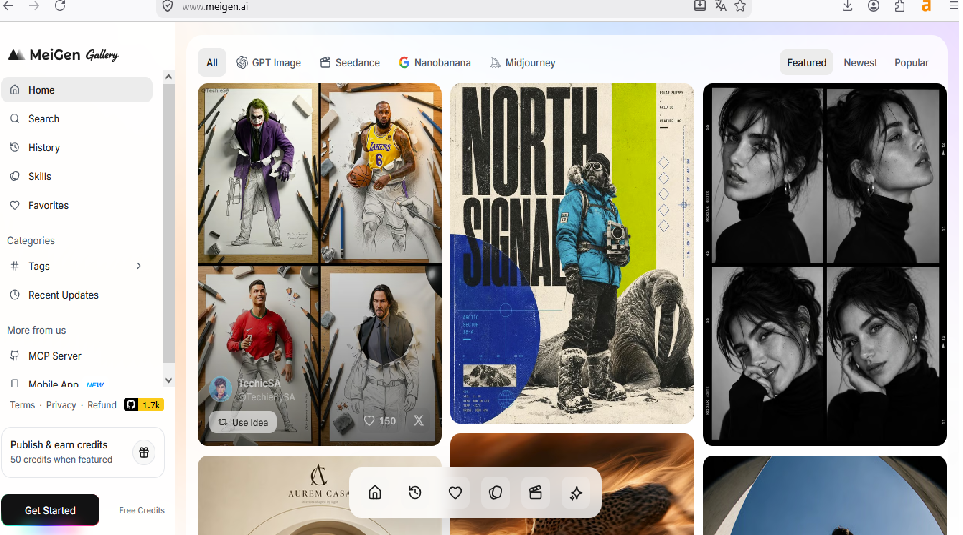Click the install app icon in address bar

tap(700, 6)
